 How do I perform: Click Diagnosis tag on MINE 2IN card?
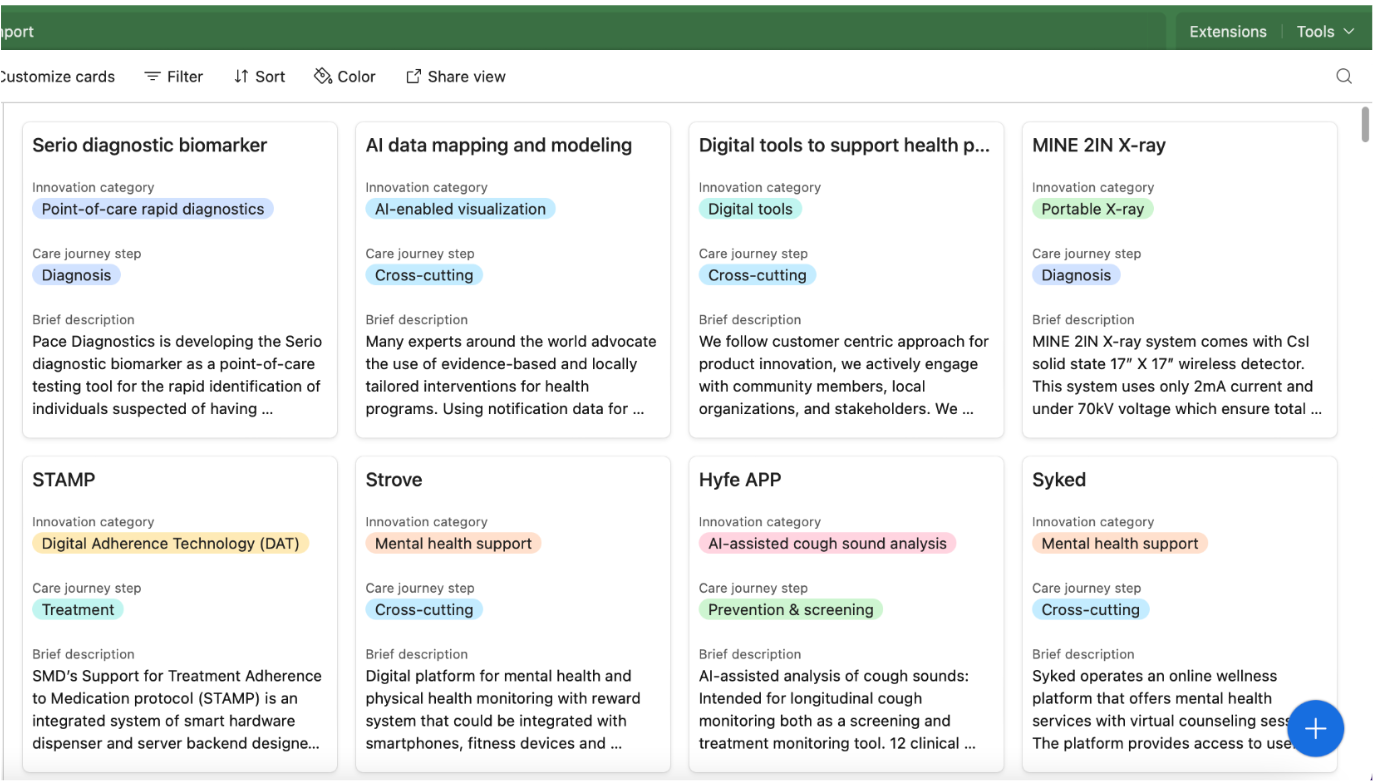click(x=1076, y=275)
